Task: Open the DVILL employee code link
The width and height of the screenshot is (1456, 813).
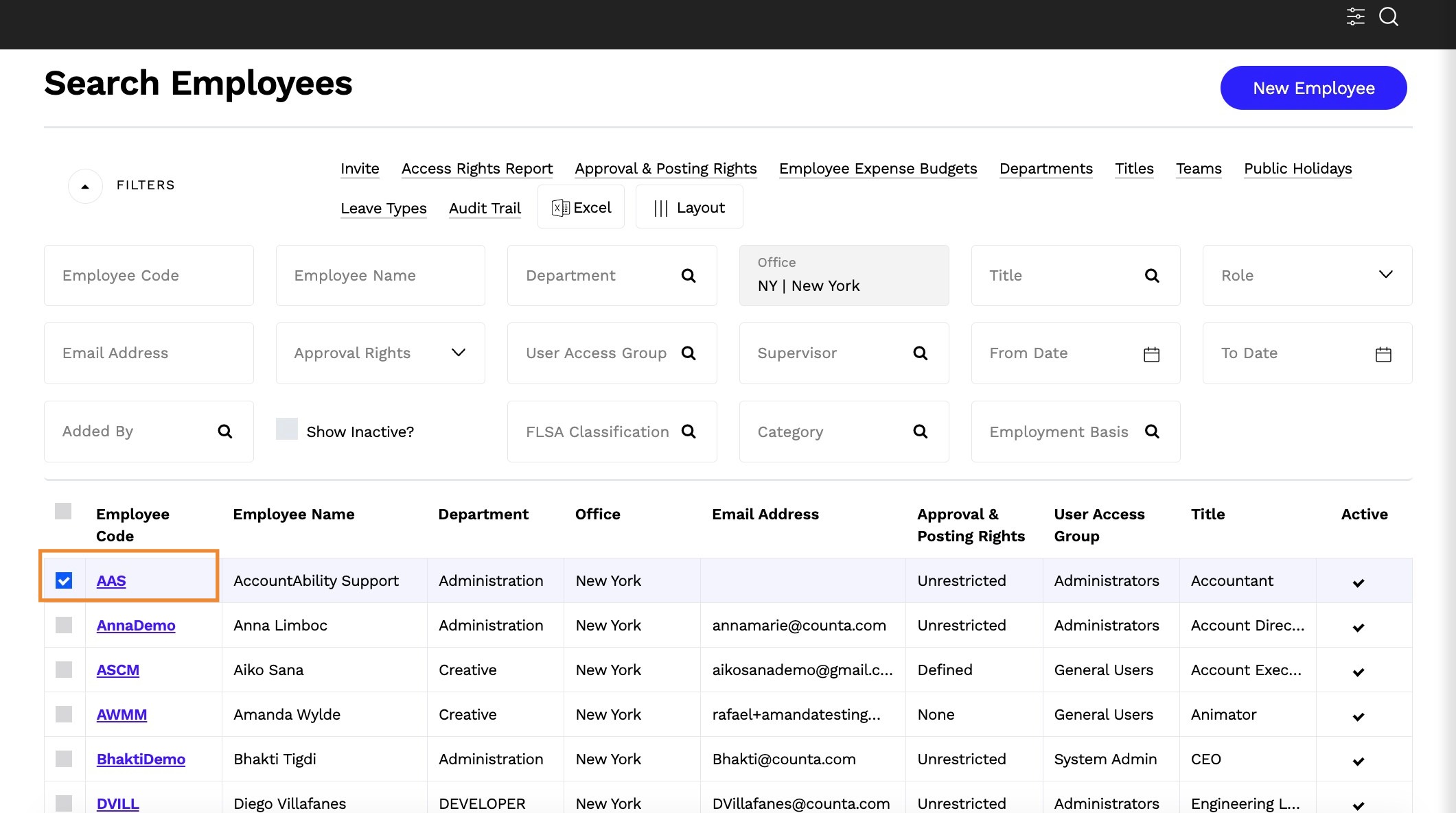Action: 118,804
